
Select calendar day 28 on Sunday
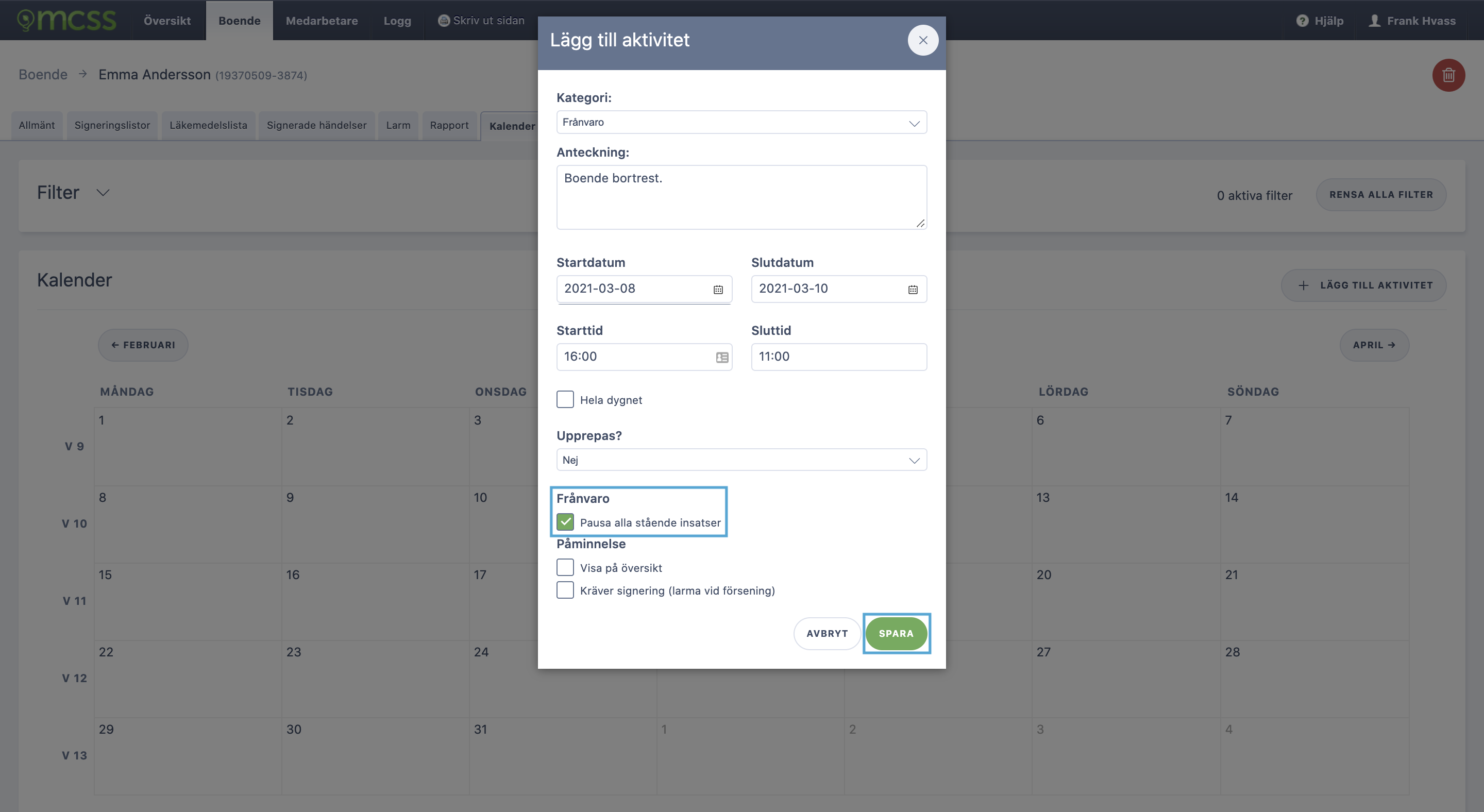coord(1314,679)
